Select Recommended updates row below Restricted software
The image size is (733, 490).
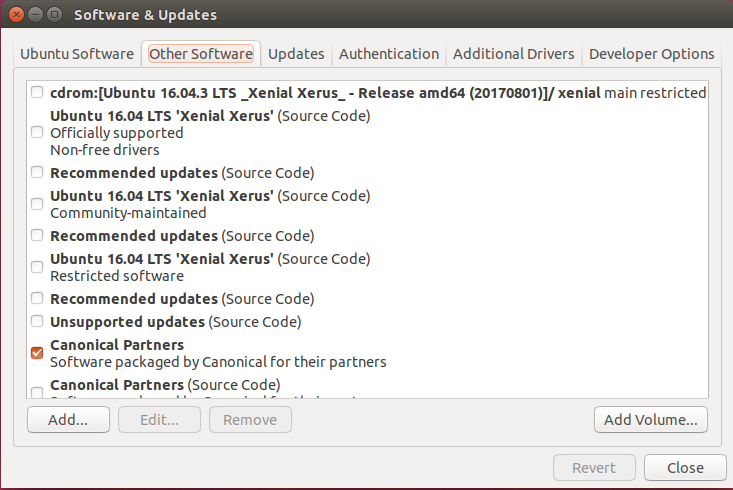[182, 299]
